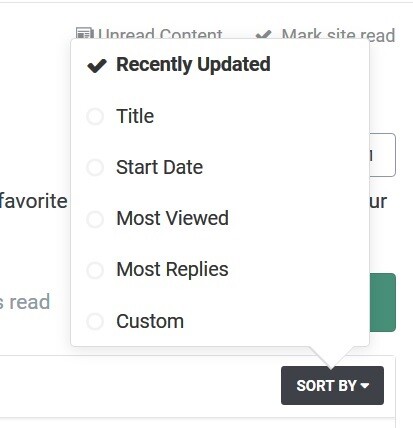Open the SORT BY dropdown button
Viewport: 413px width, 428px height.
pyautogui.click(x=332, y=386)
